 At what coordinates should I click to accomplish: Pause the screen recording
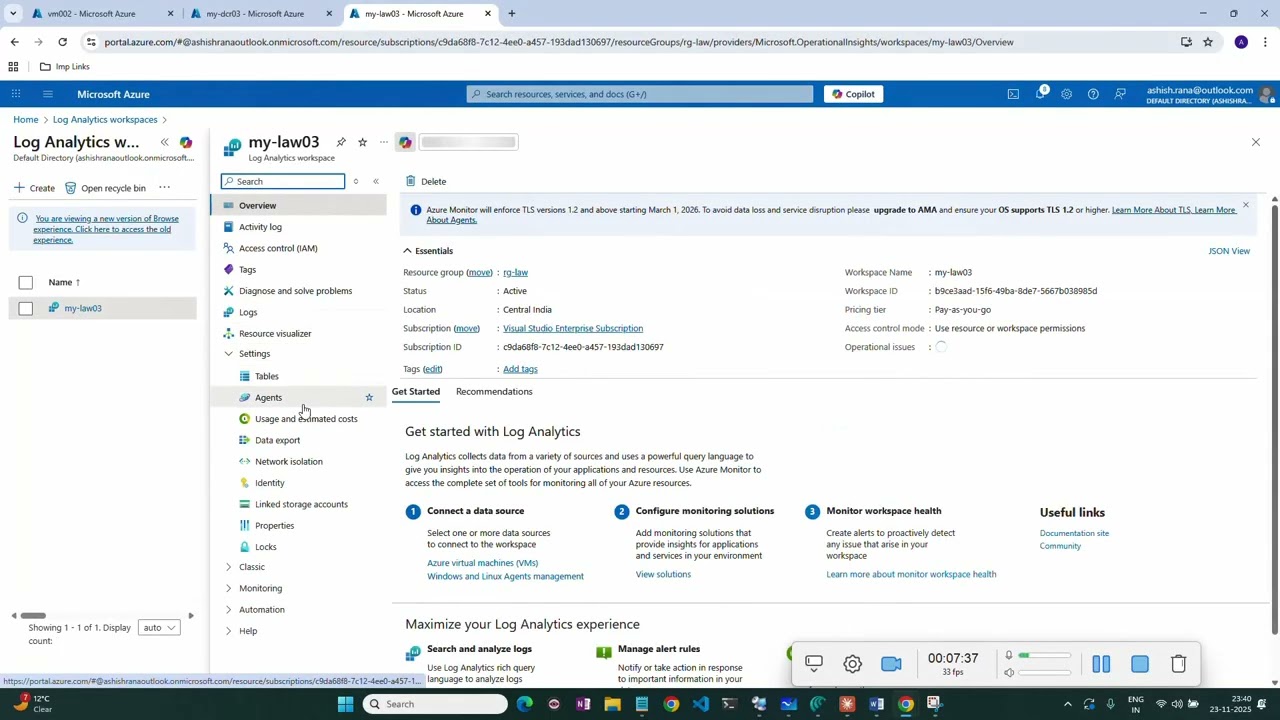(x=1101, y=664)
